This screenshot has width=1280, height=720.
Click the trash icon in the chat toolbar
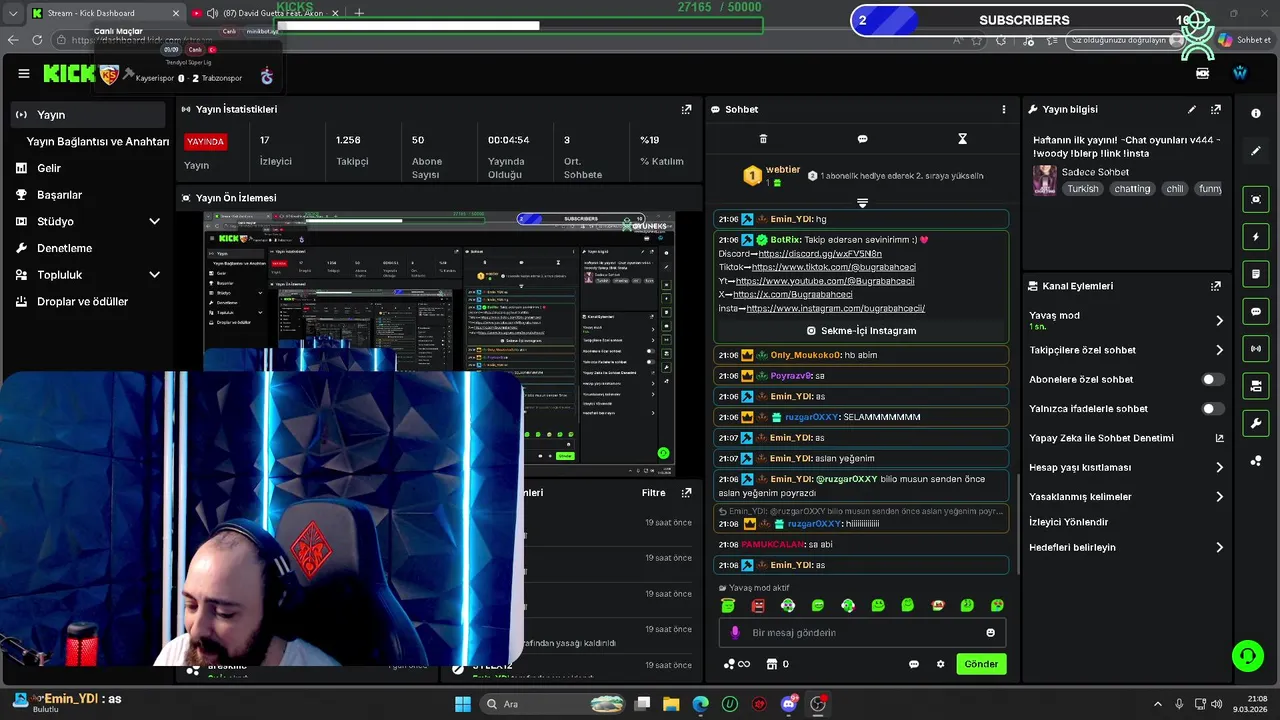click(x=763, y=139)
